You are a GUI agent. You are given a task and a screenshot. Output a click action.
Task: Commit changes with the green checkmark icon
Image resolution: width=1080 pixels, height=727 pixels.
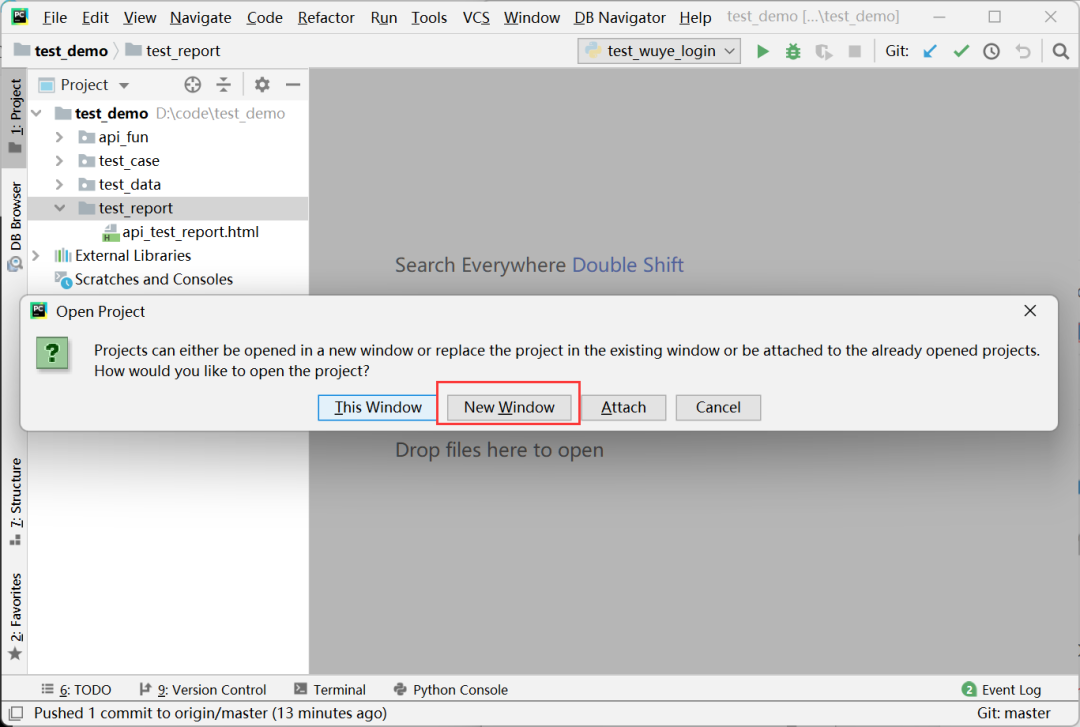point(961,52)
